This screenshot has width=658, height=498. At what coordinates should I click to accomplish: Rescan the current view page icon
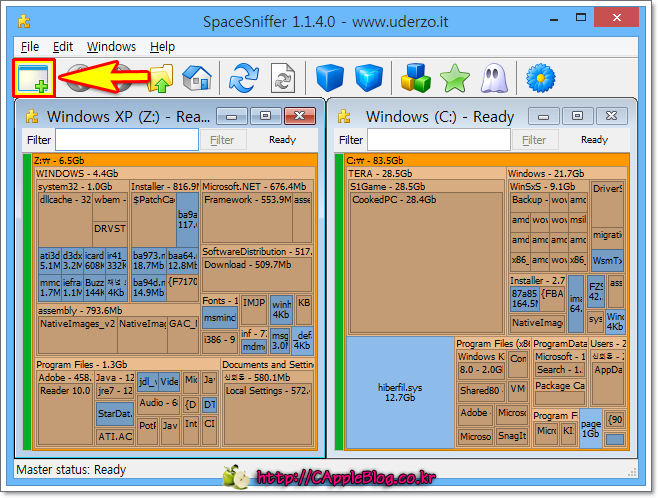(282, 78)
